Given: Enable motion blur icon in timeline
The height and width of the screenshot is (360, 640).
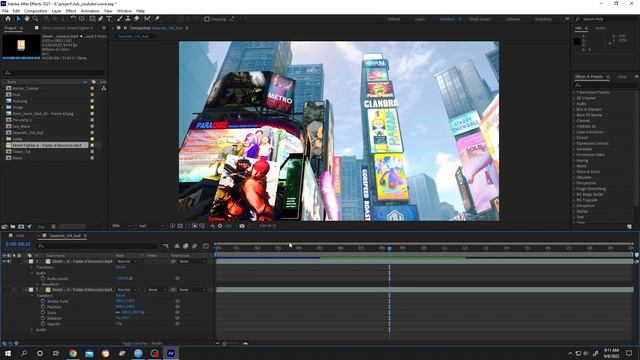Looking at the screenshot, I should pos(195,246).
